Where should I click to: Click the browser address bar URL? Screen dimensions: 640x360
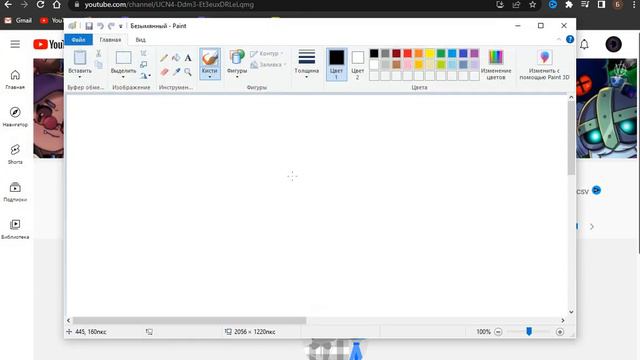tap(169, 5)
